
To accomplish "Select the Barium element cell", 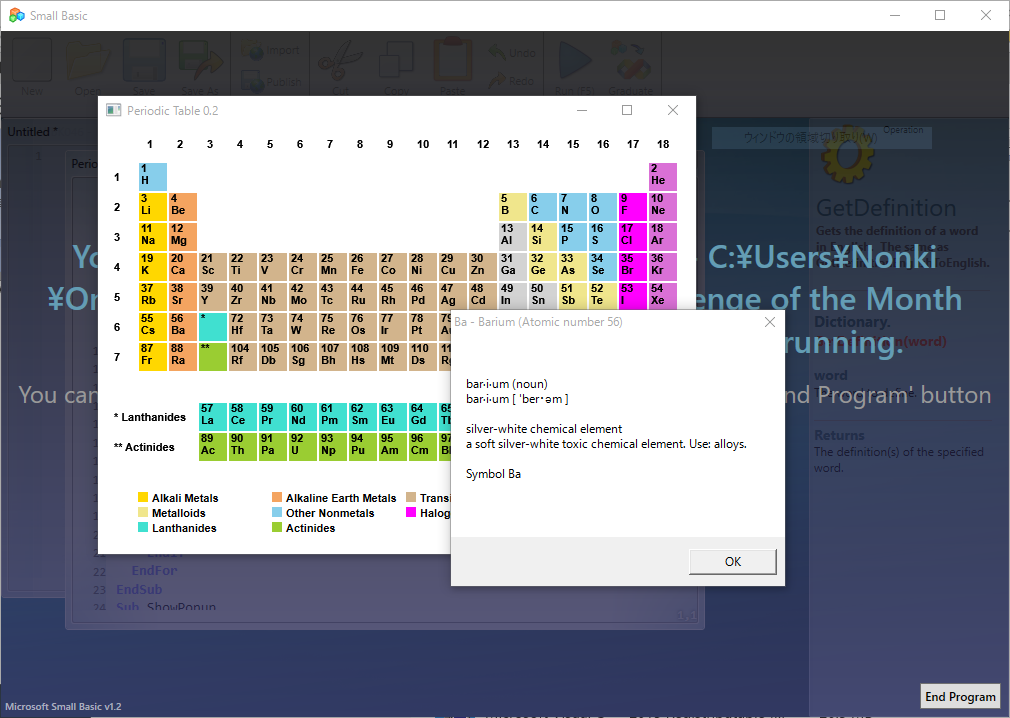I will point(182,326).
